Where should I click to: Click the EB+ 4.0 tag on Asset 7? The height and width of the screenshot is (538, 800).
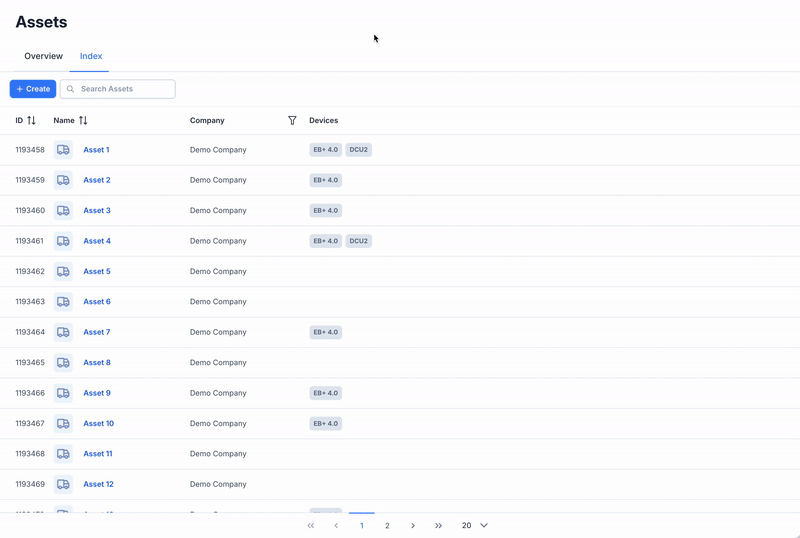(x=325, y=332)
